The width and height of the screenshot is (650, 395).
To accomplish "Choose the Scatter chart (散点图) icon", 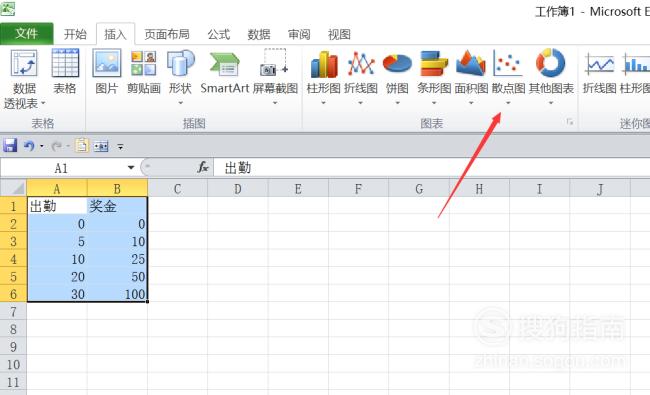I will click(x=508, y=63).
